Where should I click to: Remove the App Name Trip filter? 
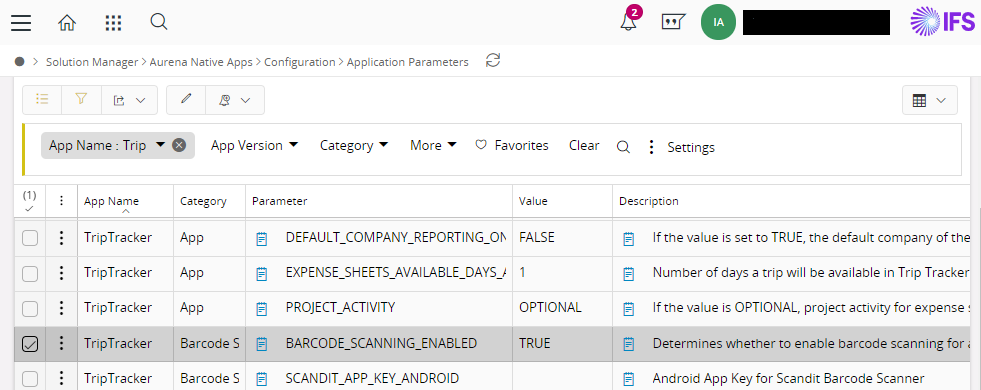point(179,145)
